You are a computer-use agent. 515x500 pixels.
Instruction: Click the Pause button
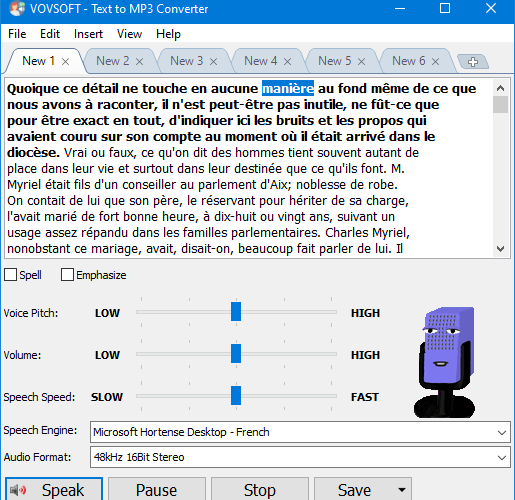[x=156, y=490]
